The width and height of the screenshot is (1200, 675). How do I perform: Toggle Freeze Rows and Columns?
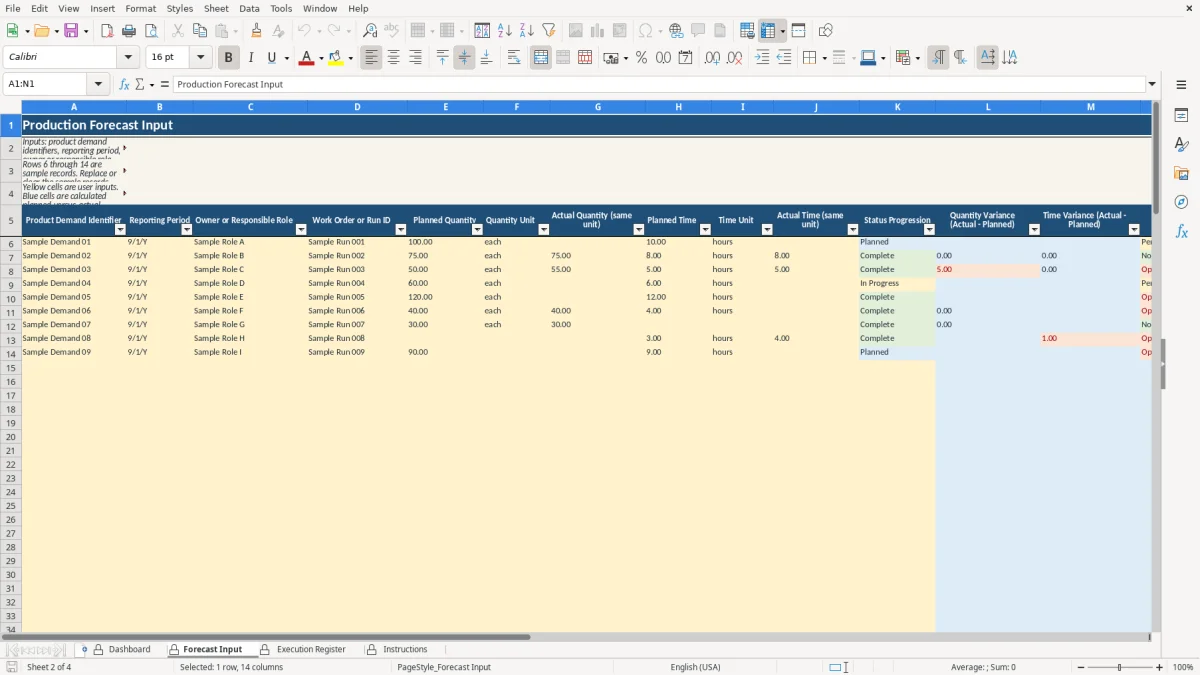tap(768, 31)
